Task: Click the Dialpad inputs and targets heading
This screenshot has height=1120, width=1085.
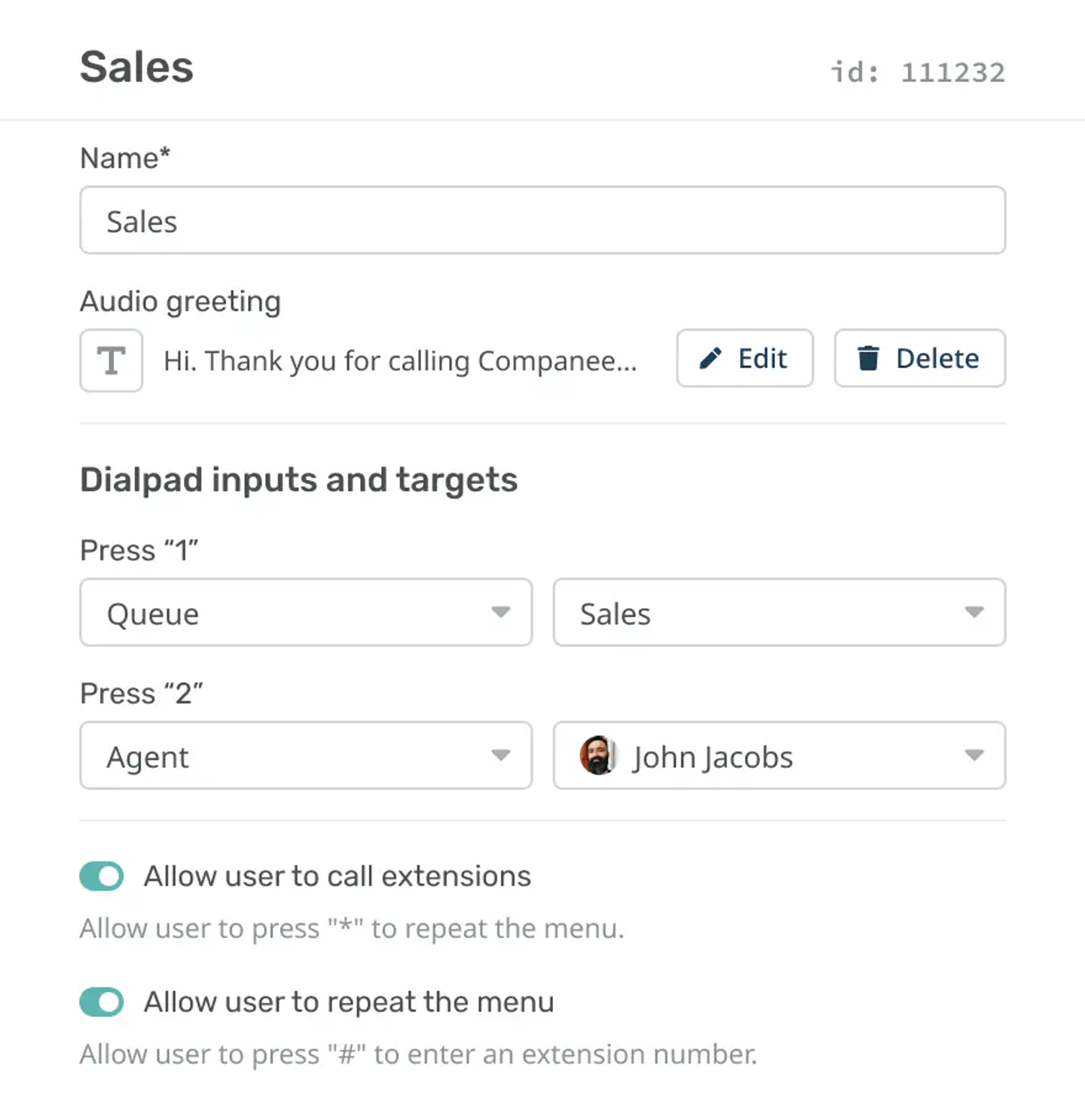Action: point(298,480)
